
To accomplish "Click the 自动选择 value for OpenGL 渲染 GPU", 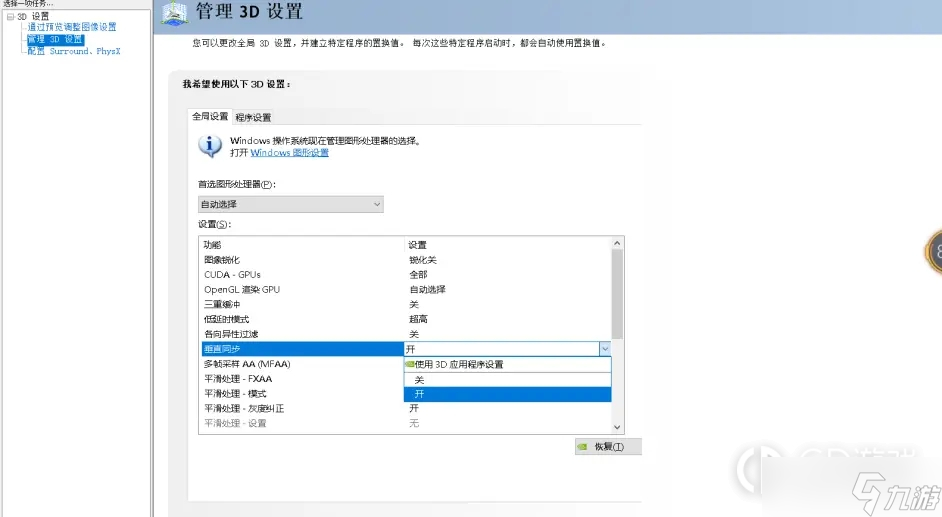I will pos(427,289).
